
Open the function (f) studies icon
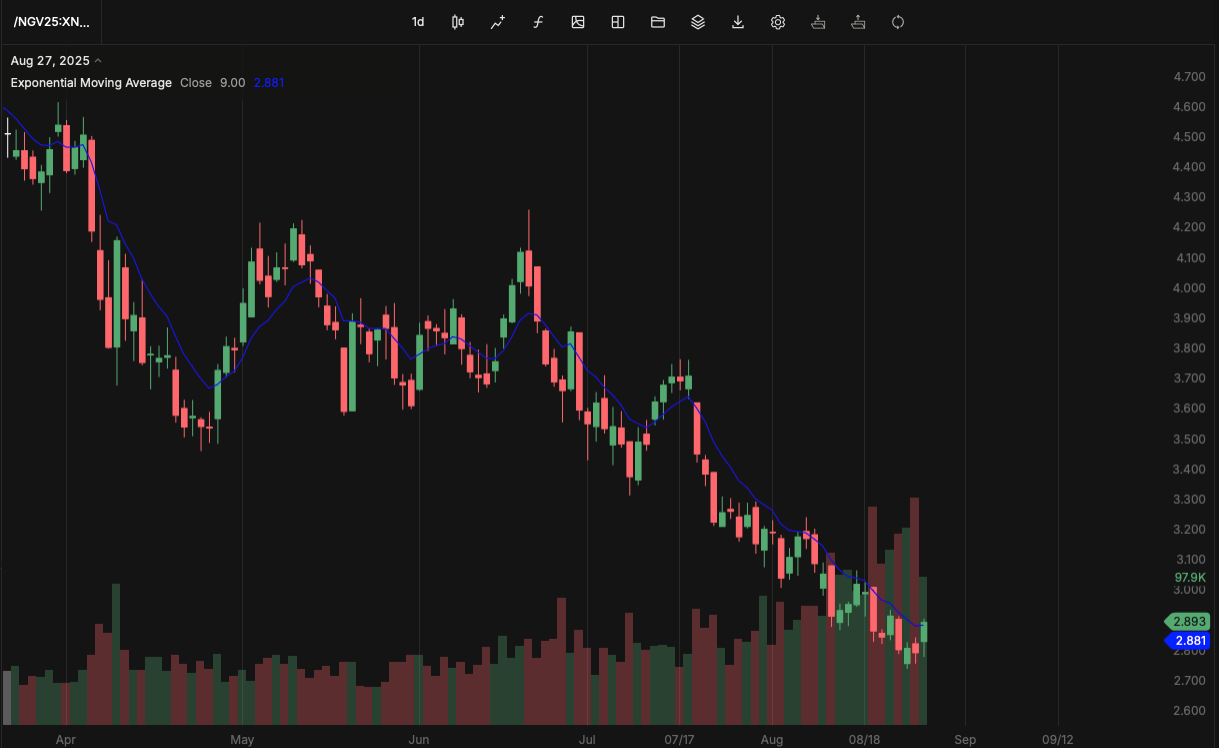click(538, 22)
